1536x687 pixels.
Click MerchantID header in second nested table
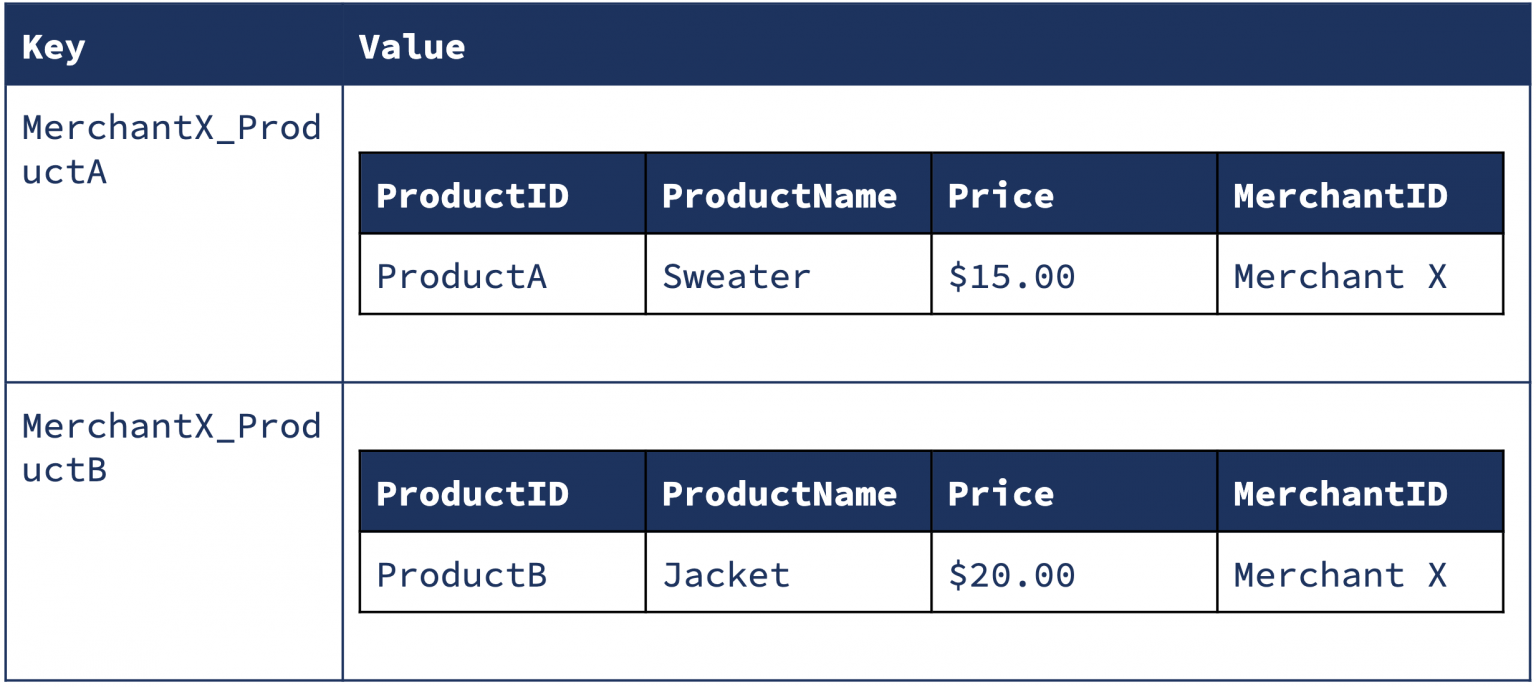1360,492
